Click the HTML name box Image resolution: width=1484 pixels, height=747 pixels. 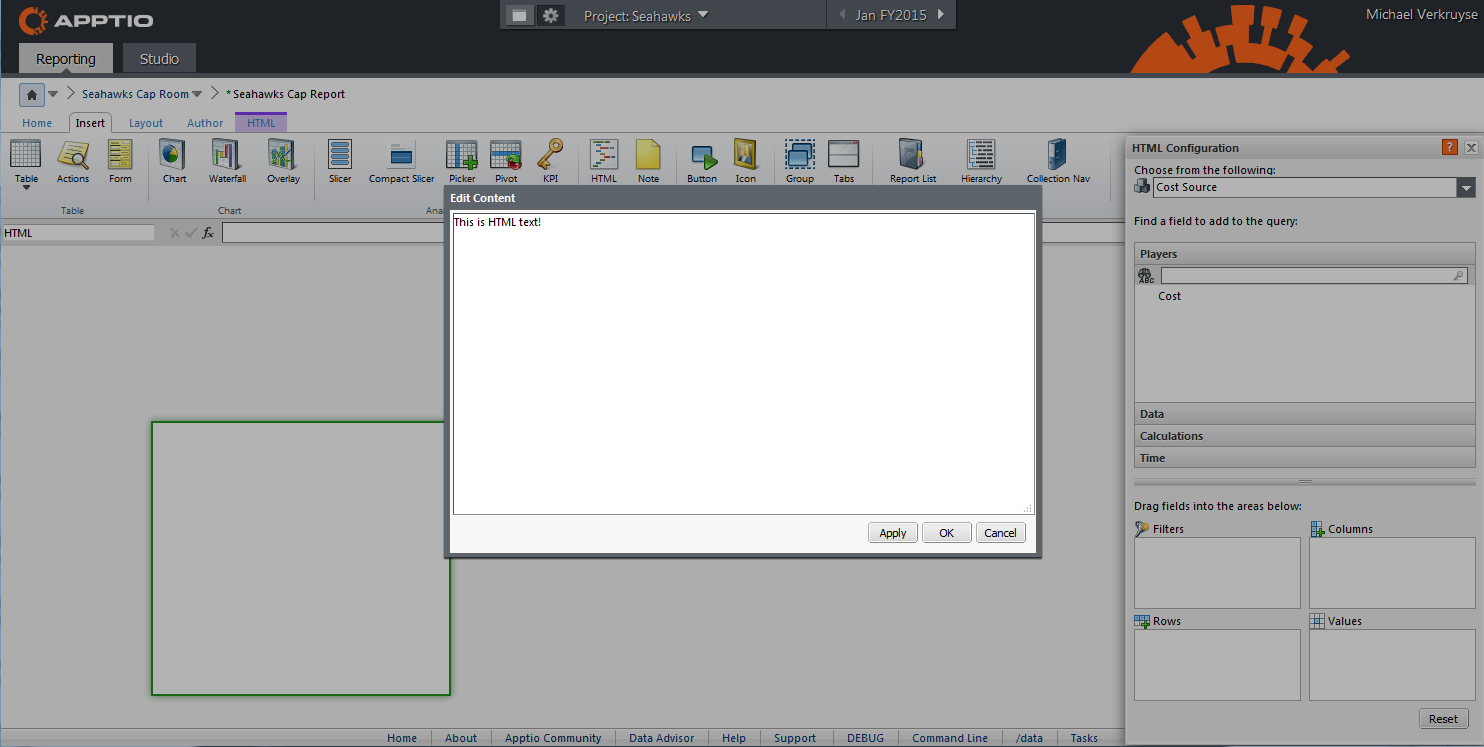point(78,233)
